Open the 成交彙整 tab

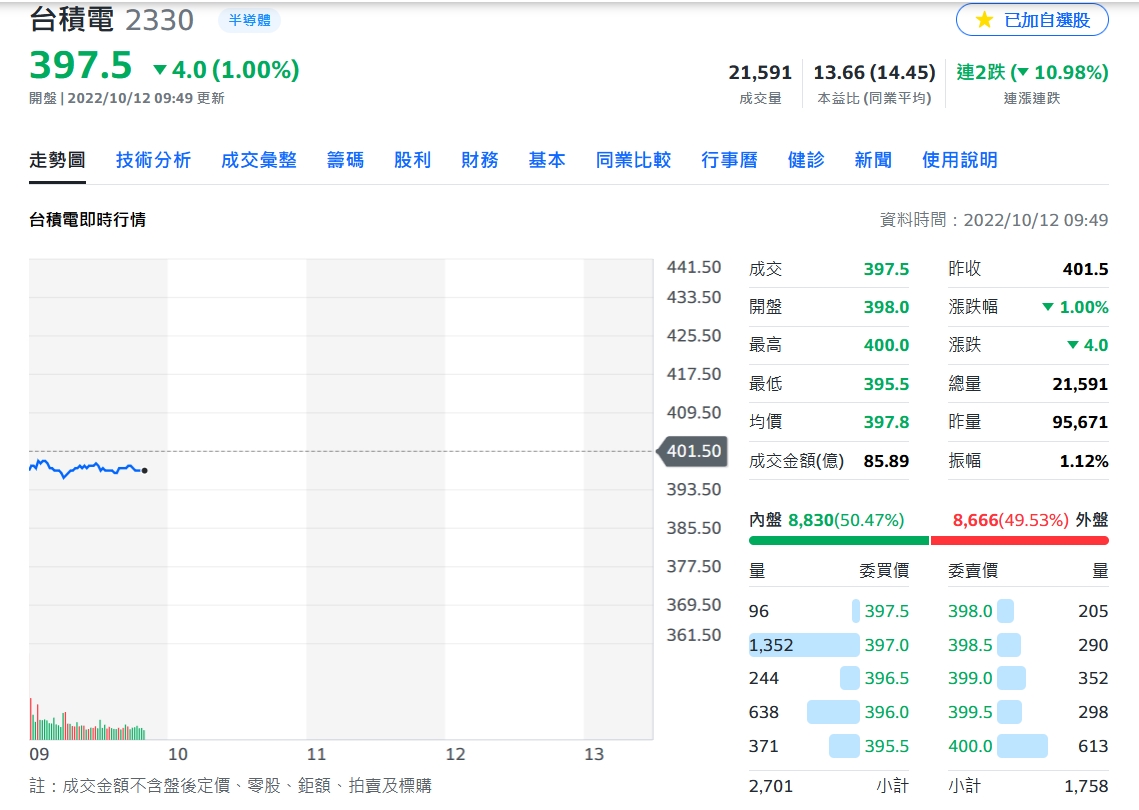tap(259, 160)
